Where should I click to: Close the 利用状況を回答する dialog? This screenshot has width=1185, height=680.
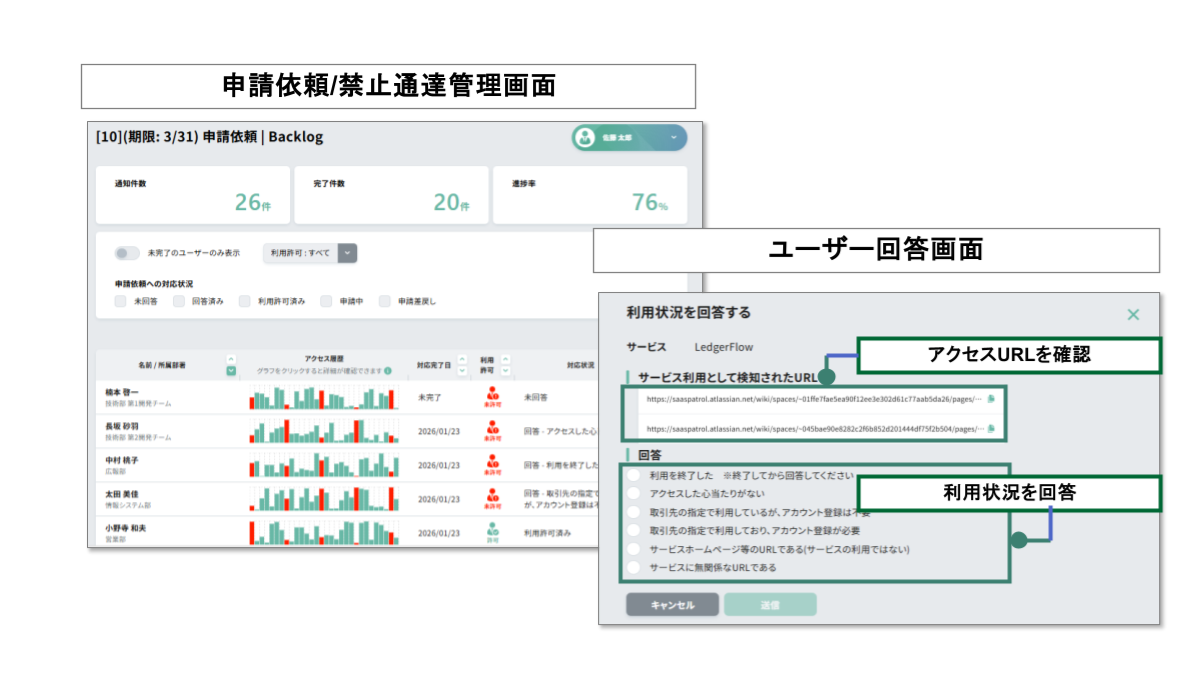point(1133,314)
